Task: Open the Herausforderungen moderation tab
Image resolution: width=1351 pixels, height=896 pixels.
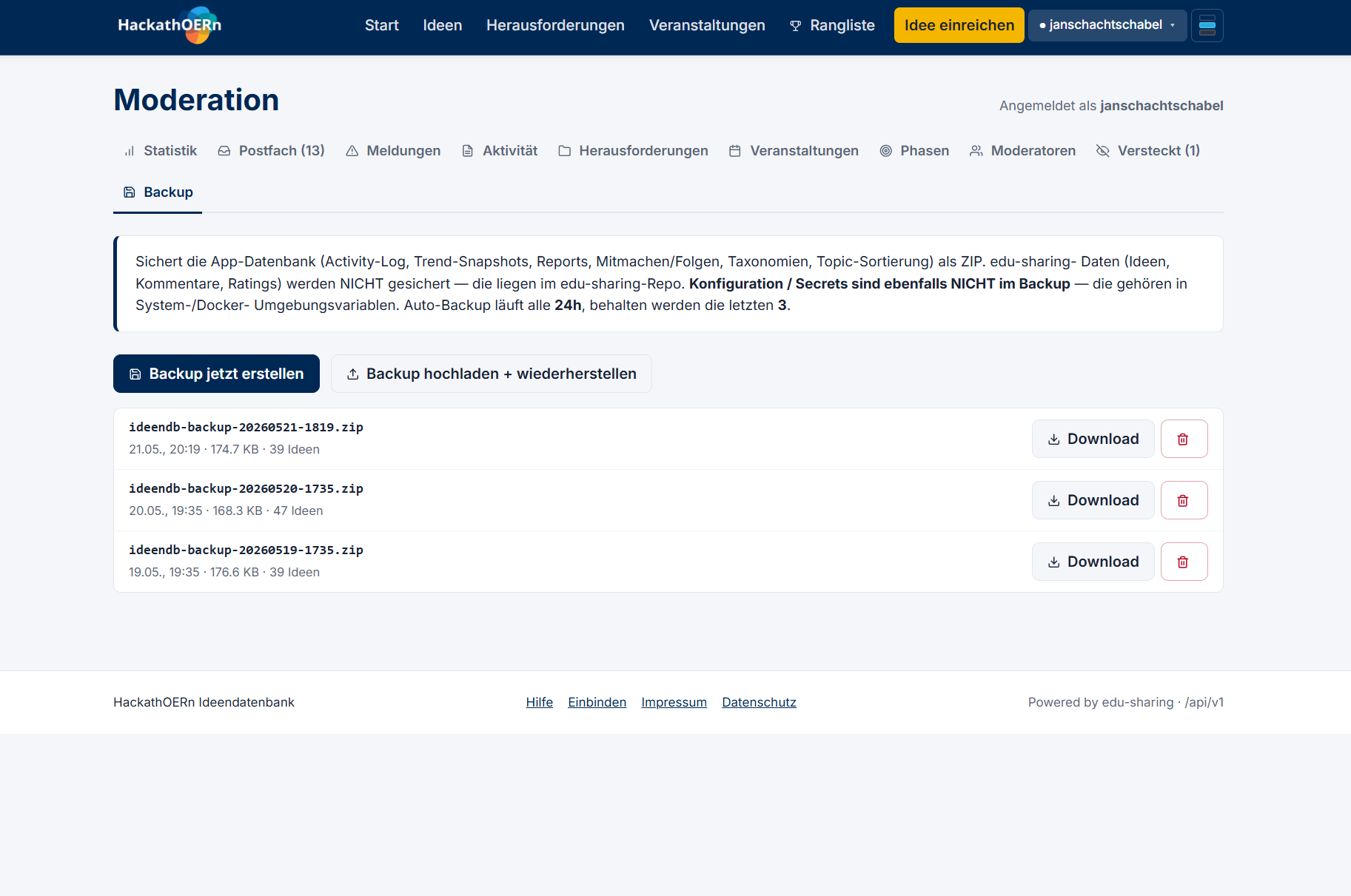Action: point(634,151)
